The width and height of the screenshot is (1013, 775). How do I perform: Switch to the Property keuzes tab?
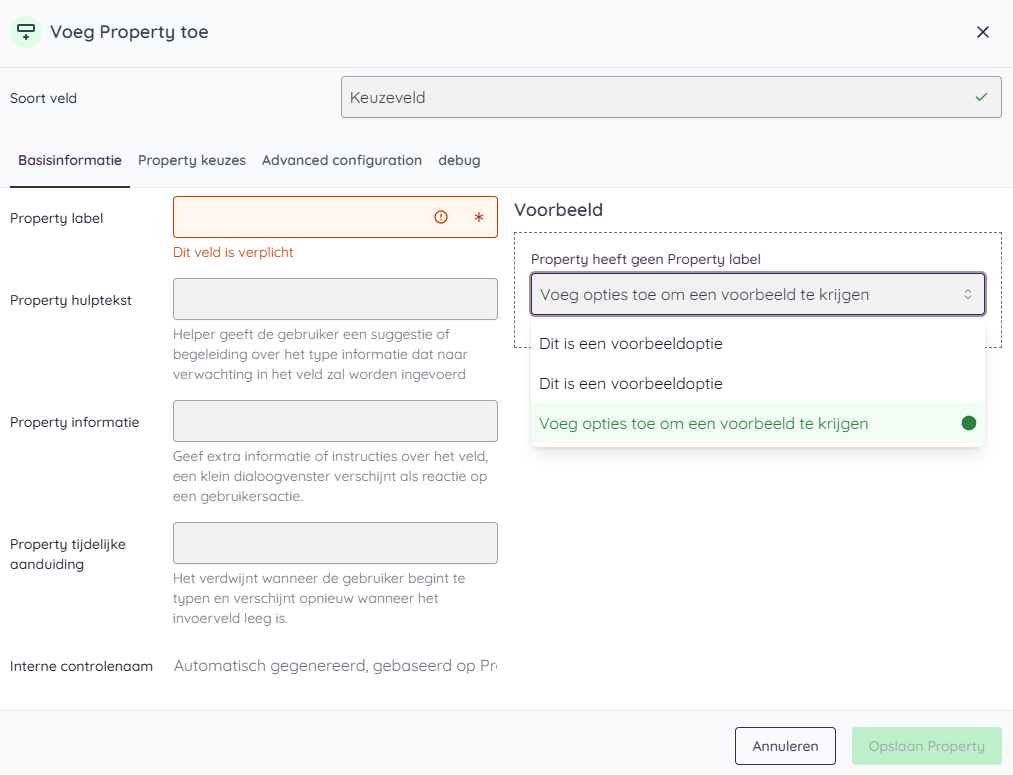[x=192, y=160]
